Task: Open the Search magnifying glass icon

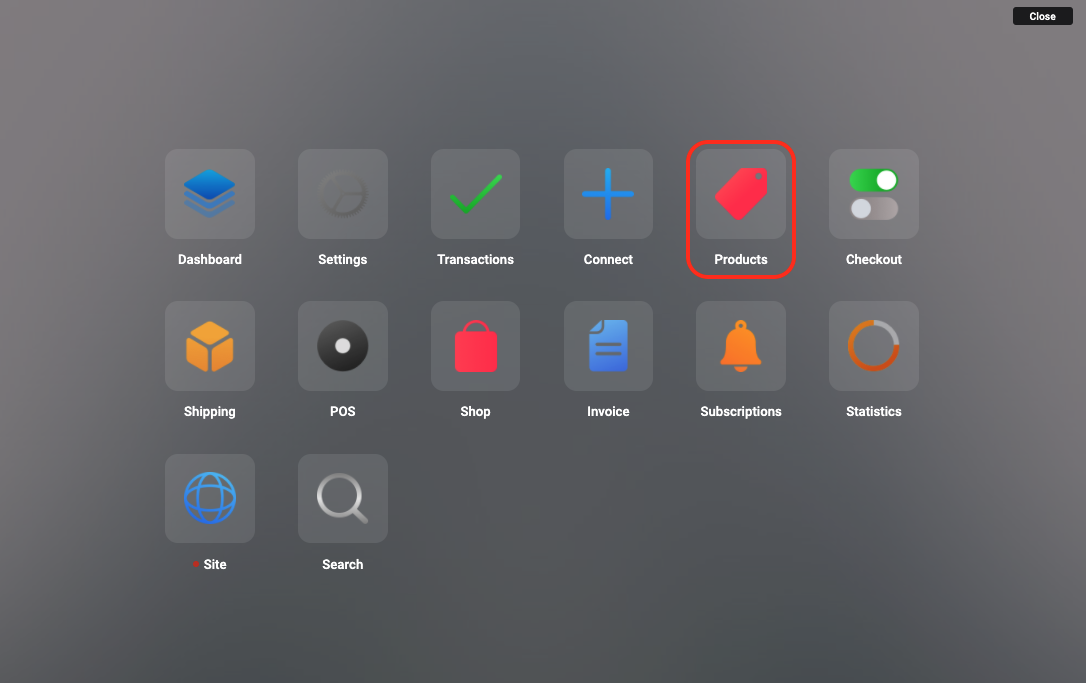Action: (343, 498)
